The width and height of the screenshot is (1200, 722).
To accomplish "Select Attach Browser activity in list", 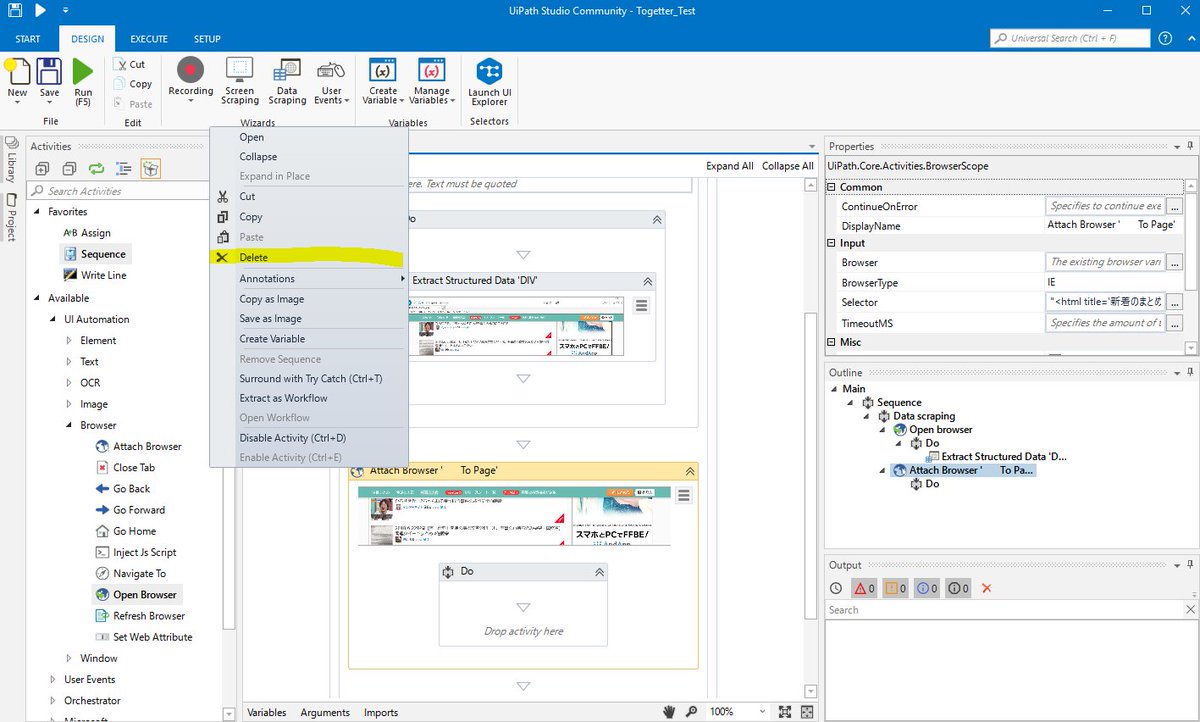I will pyautogui.click(x=138, y=446).
